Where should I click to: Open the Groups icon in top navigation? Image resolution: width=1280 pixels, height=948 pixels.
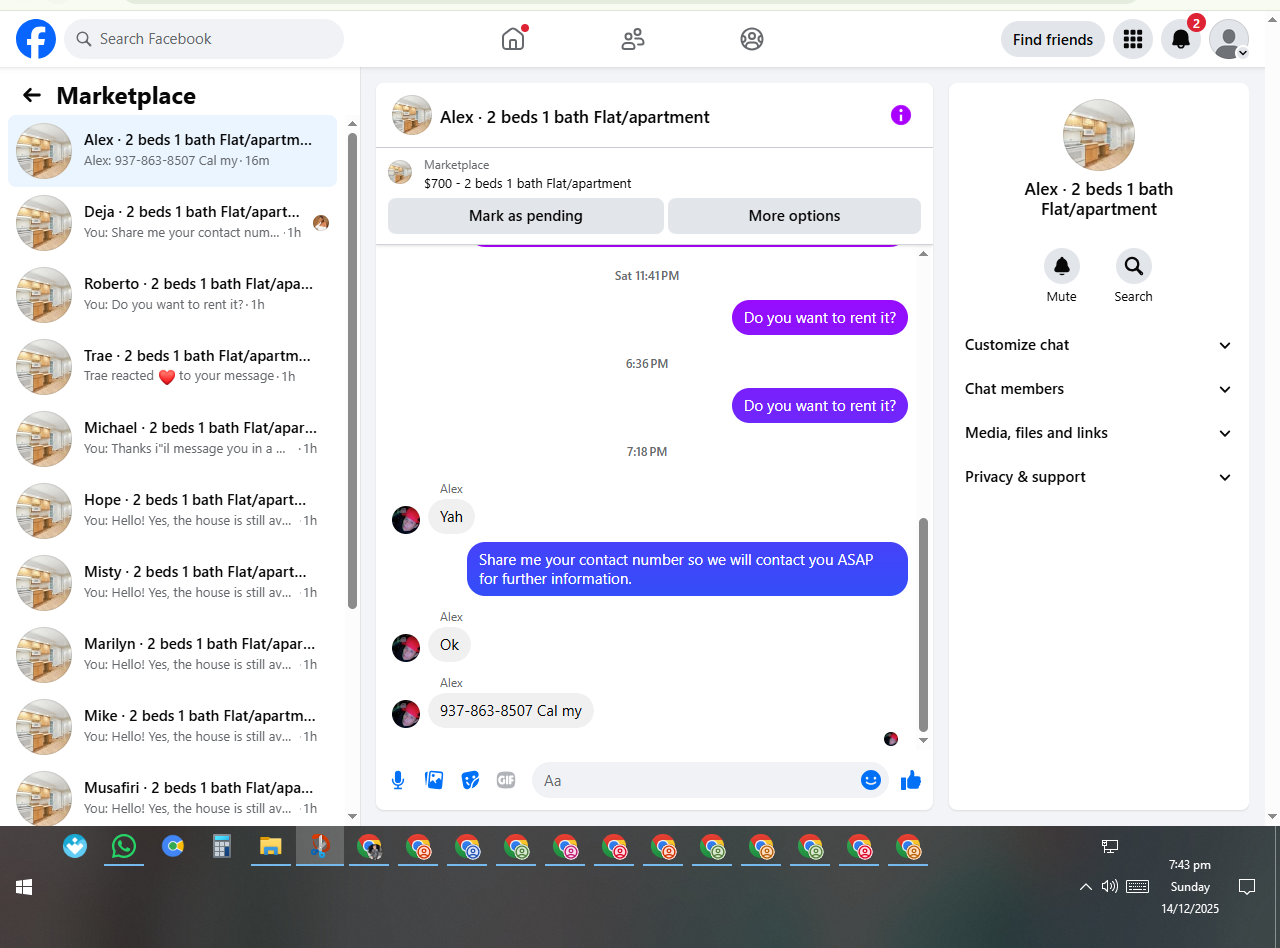tap(752, 39)
